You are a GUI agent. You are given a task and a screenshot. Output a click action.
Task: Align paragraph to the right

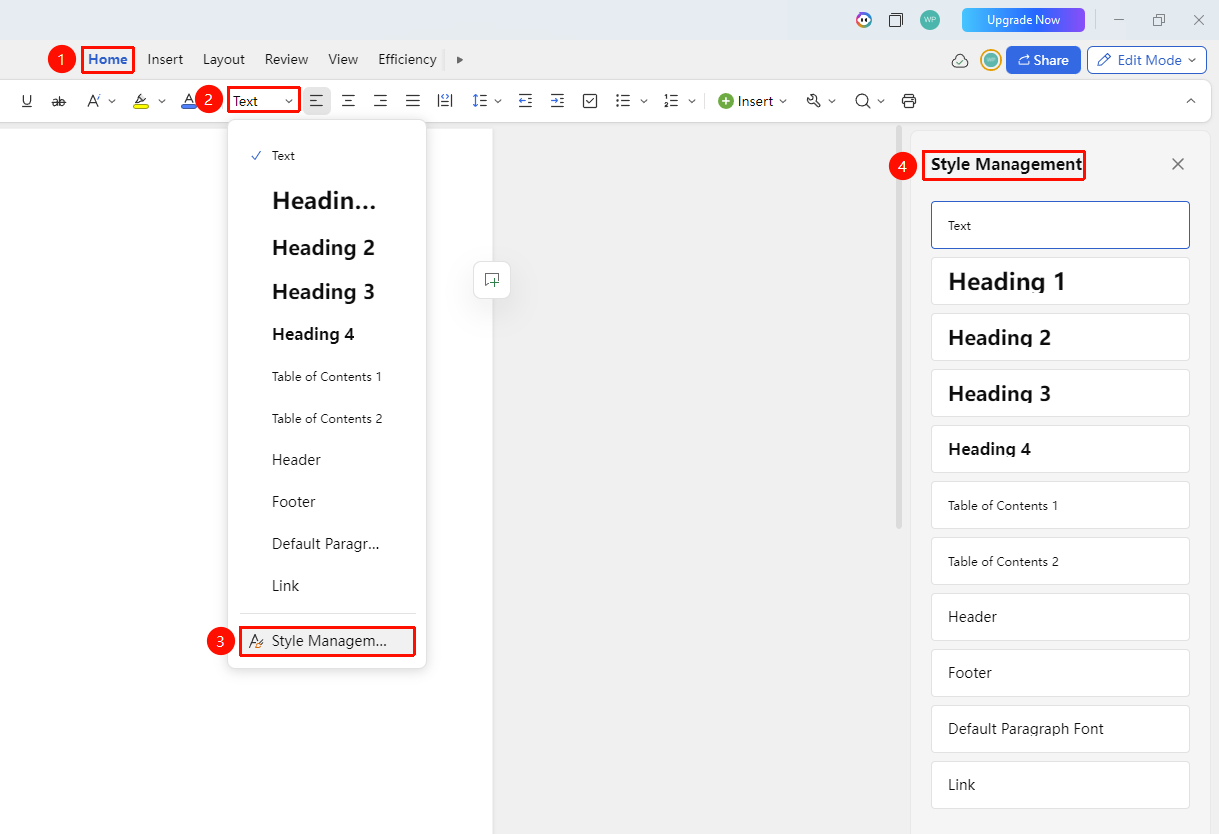pyautogui.click(x=380, y=101)
